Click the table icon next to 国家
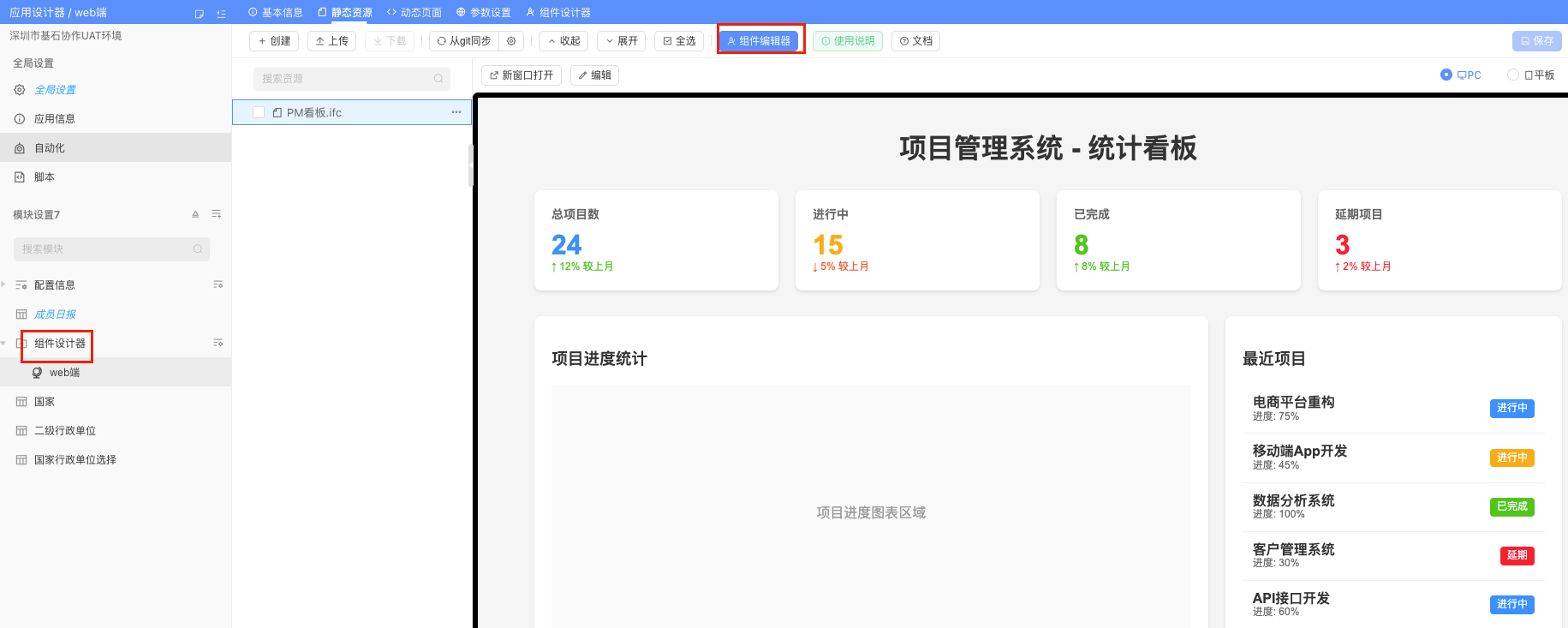 coord(21,402)
